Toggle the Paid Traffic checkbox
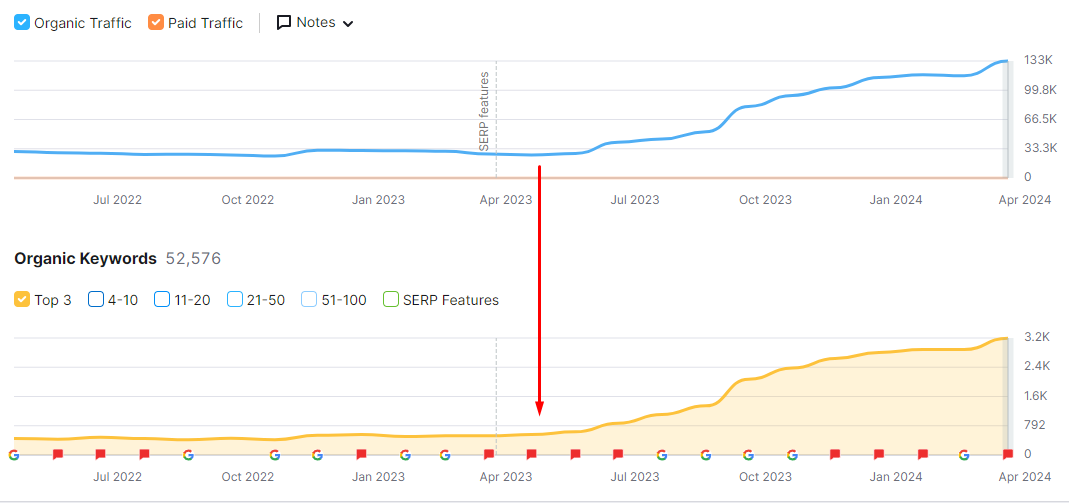This screenshot has height=503, width=1069. click(156, 23)
